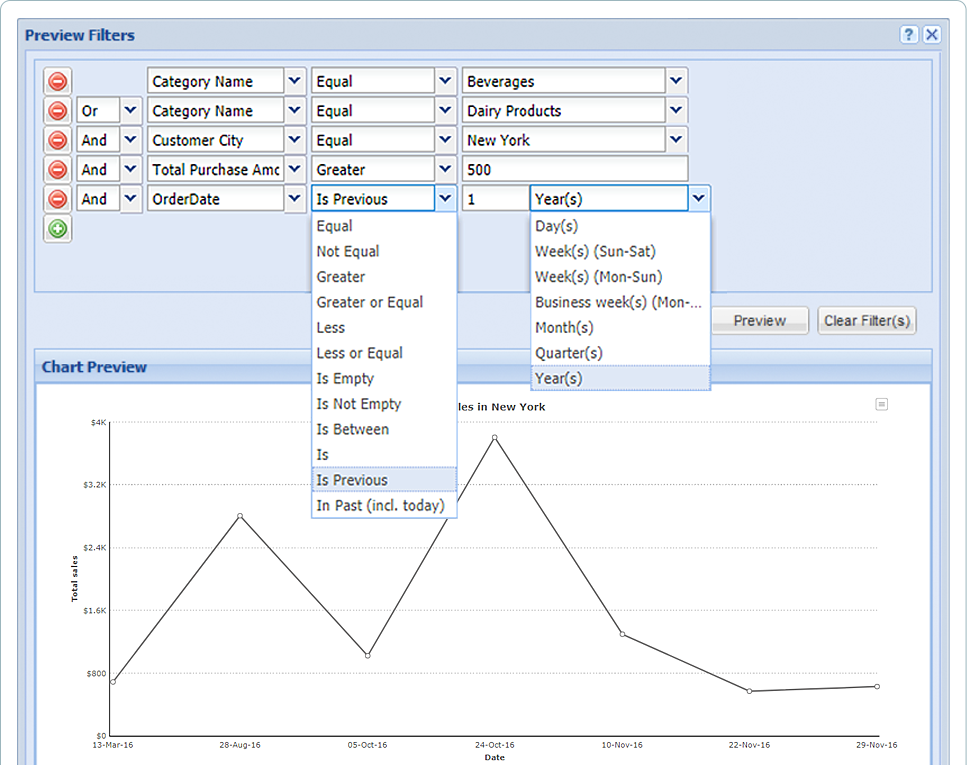The image size is (967, 765).
Task: Open the Equal operator dropdown in the New York row
Action: click(445, 140)
